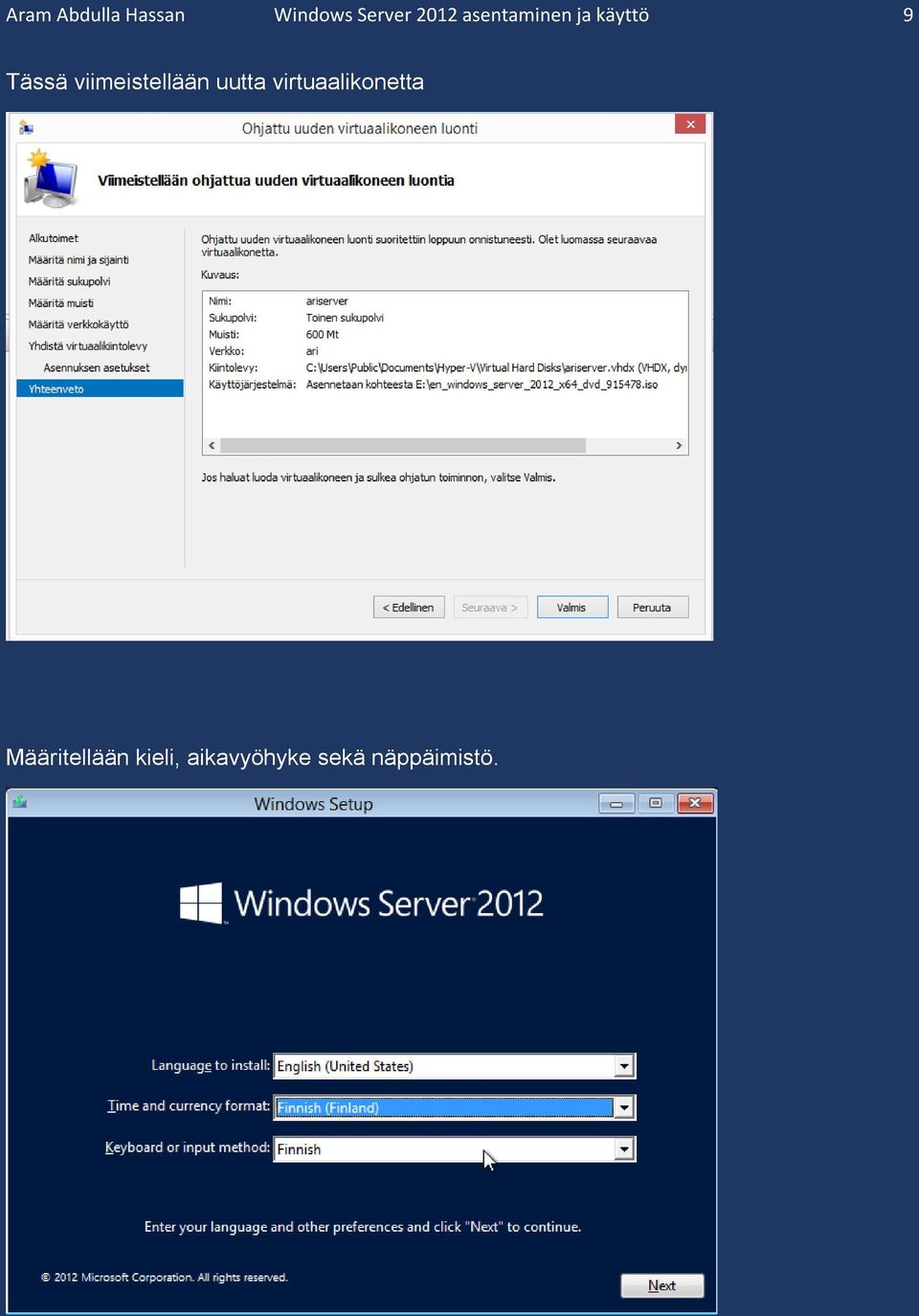The width and height of the screenshot is (919, 1316).
Task: Select the Yhteenveto step
Action: (x=100, y=389)
